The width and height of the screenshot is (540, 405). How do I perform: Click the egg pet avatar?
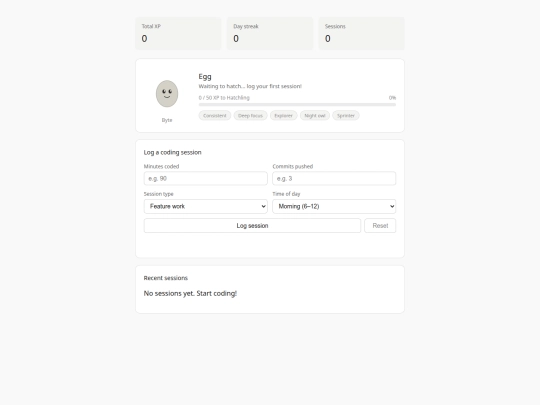tap(167, 94)
